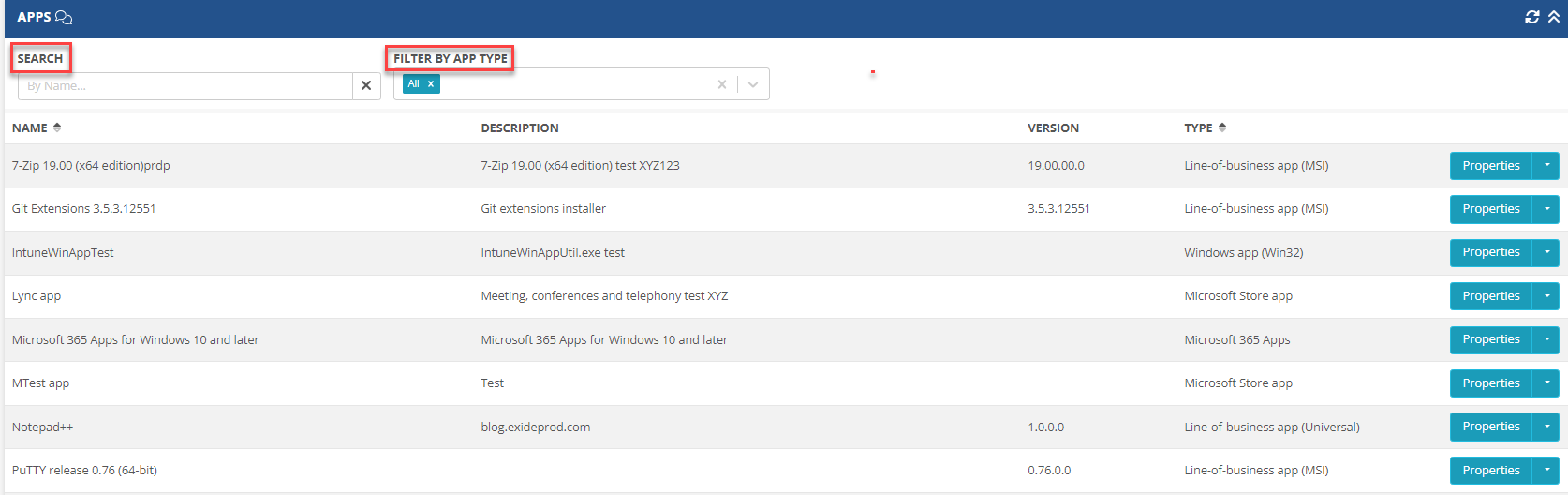The image size is (1568, 495).
Task: Collapse the Apps panel with double chevron
Action: pyautogui.click(x=1554, y=17)
